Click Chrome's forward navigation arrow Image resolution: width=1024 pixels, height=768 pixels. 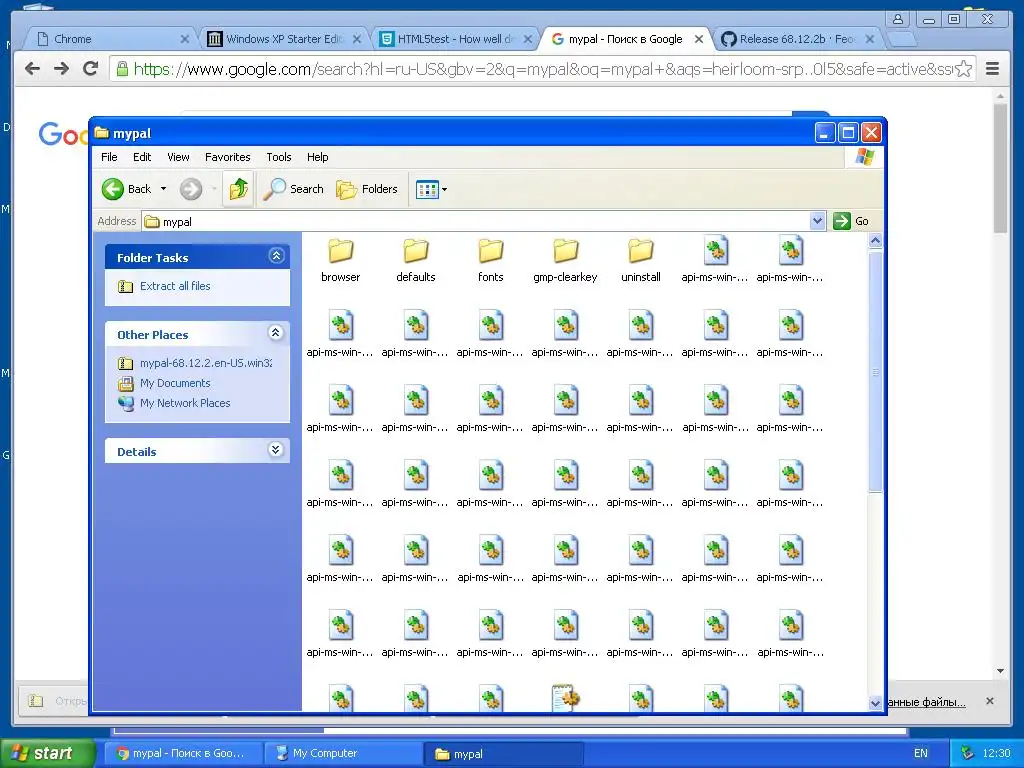click(x=61, y=69)
